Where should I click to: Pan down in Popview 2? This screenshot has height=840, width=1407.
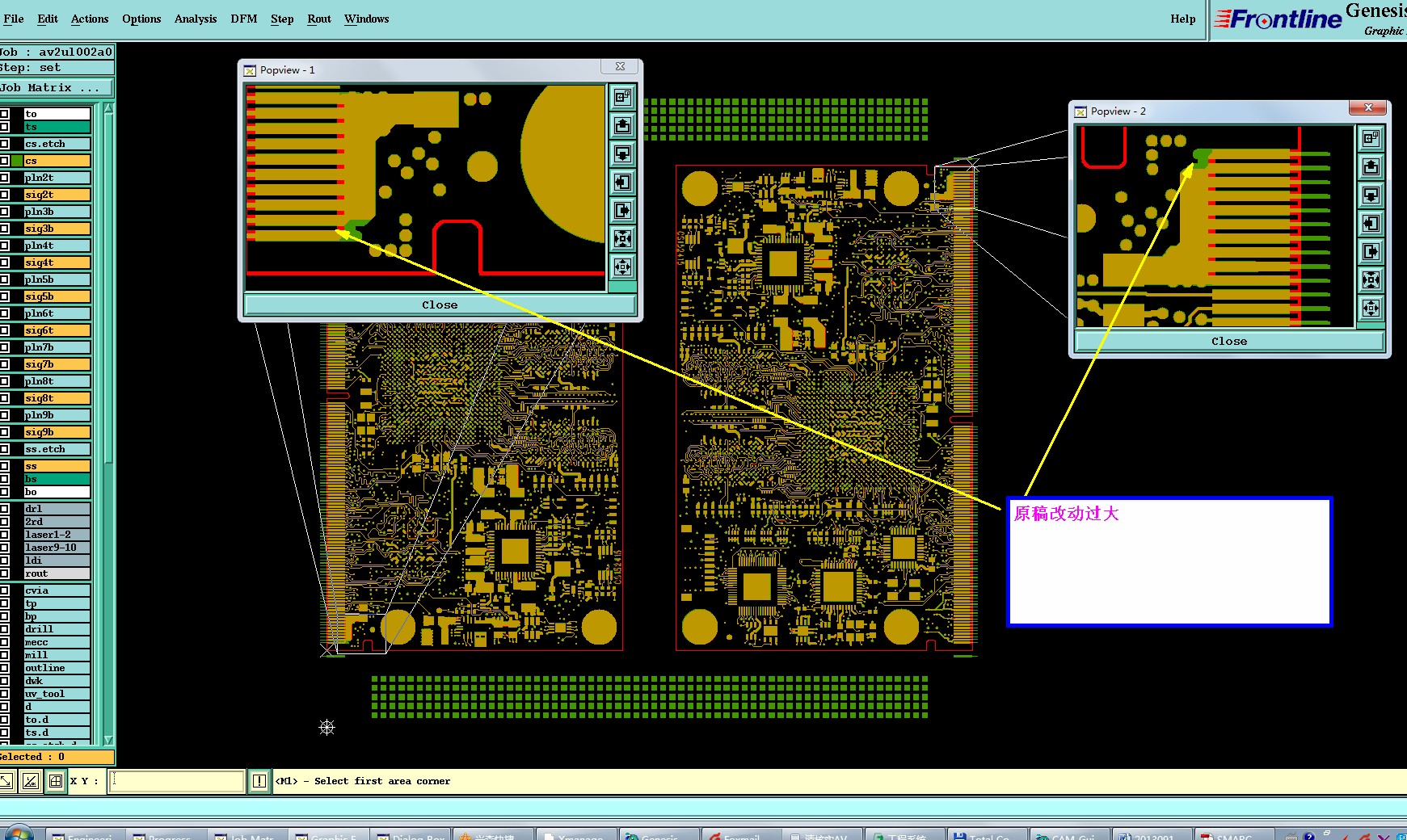point(1371,195)
